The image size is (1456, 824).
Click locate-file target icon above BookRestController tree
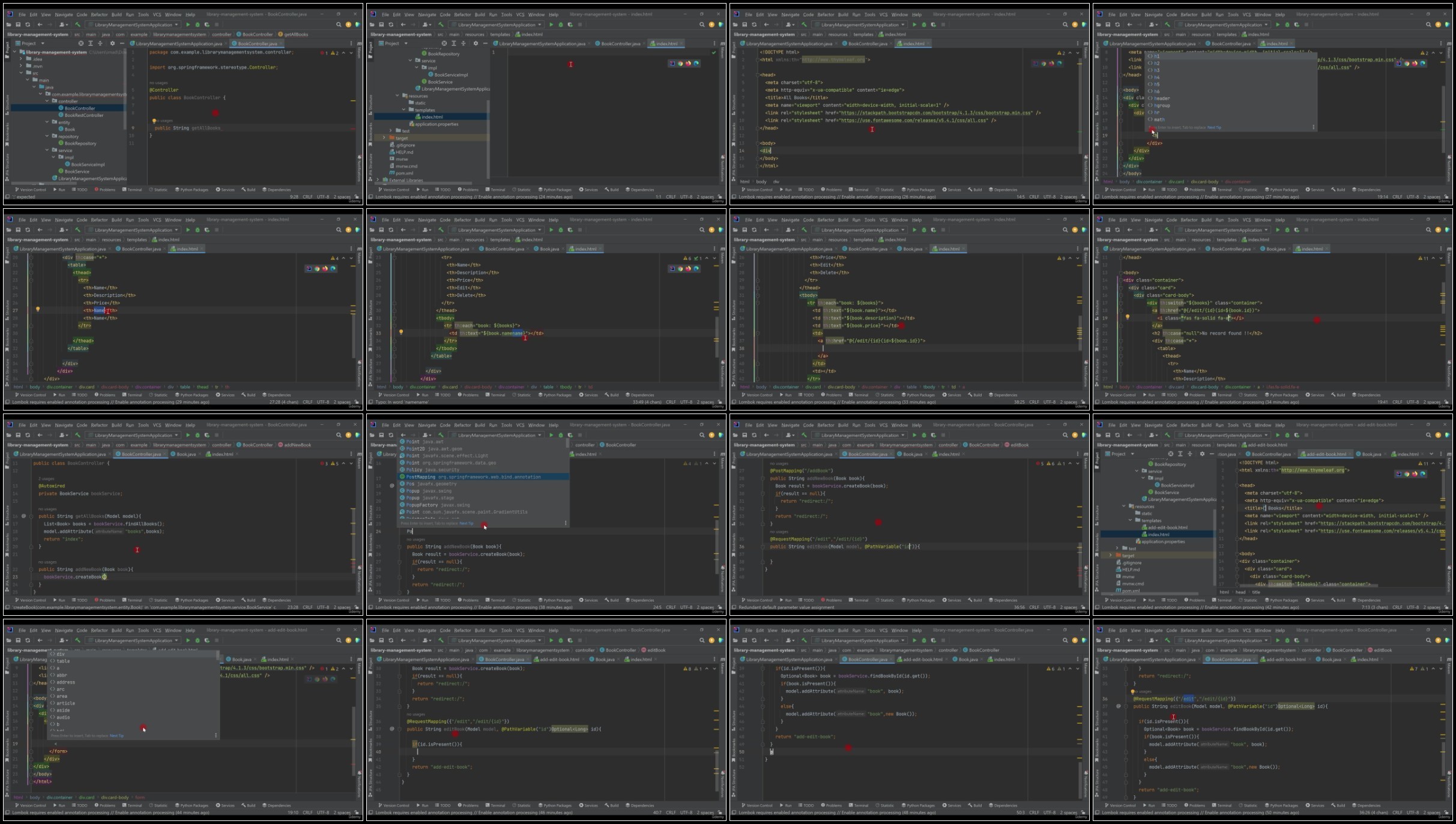81,43
